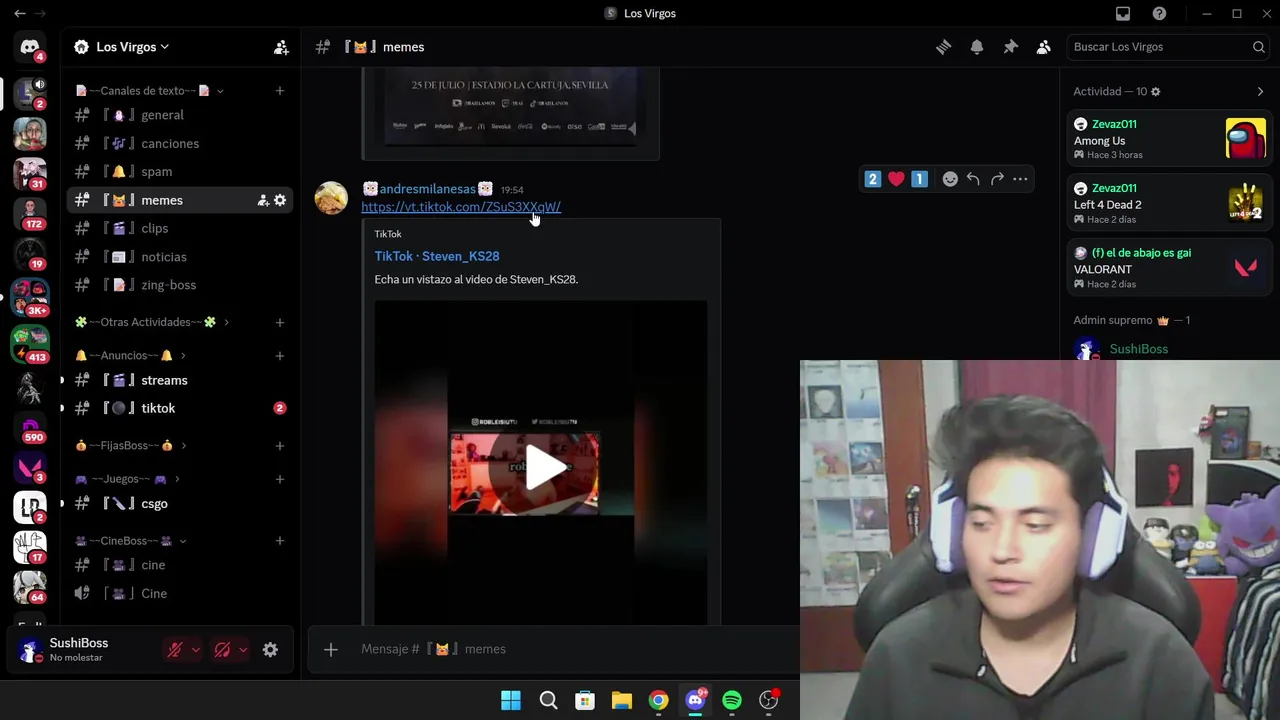Toggle the number 1 reaction
Viewport: 1280px width, 720px height.
(x=919, y=179)
